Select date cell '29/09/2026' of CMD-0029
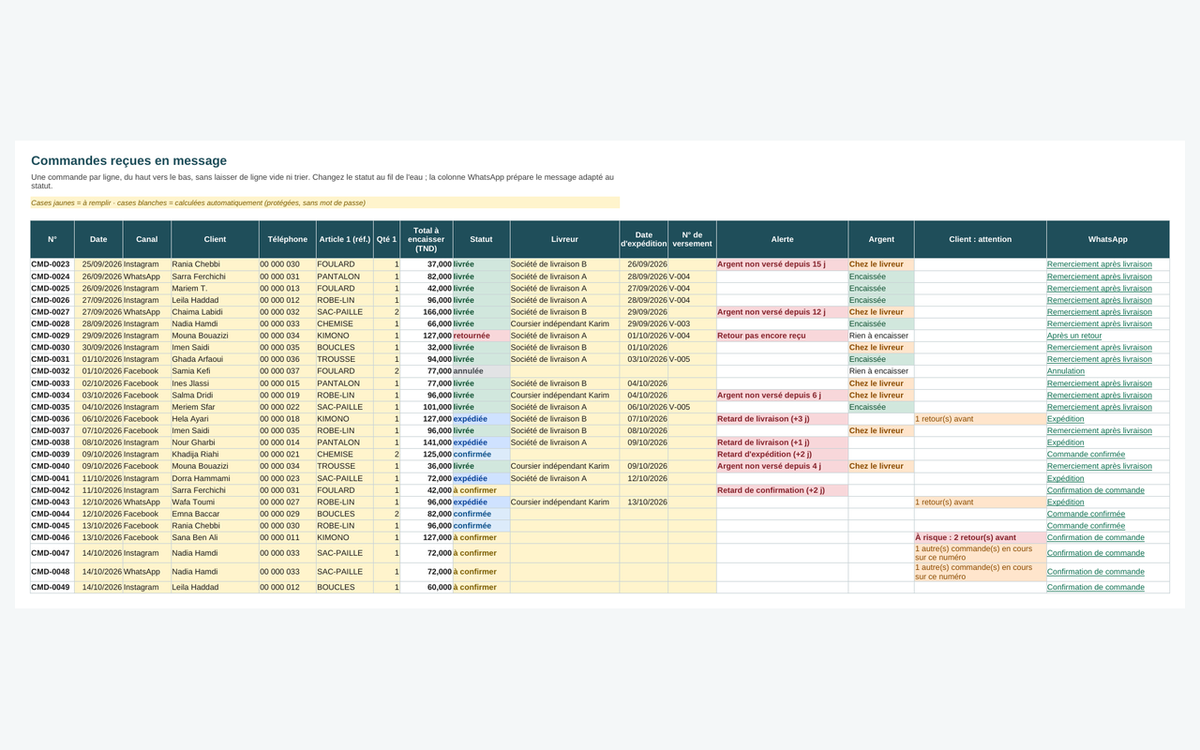The width and height of the screenshot is (1200, 750). tap(98, 336)
